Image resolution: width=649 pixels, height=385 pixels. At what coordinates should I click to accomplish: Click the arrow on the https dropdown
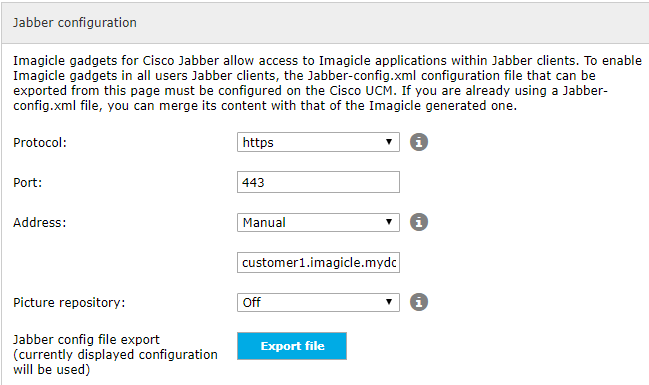(389, 142)
